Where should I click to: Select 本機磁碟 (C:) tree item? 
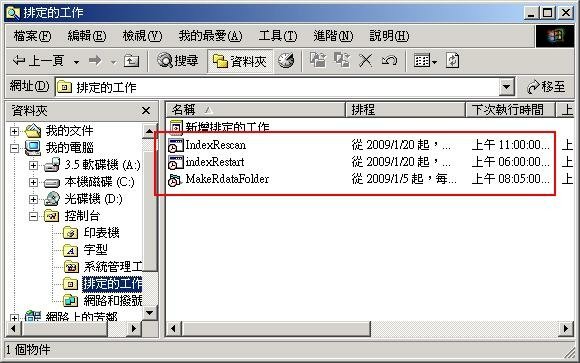(99, 182)
